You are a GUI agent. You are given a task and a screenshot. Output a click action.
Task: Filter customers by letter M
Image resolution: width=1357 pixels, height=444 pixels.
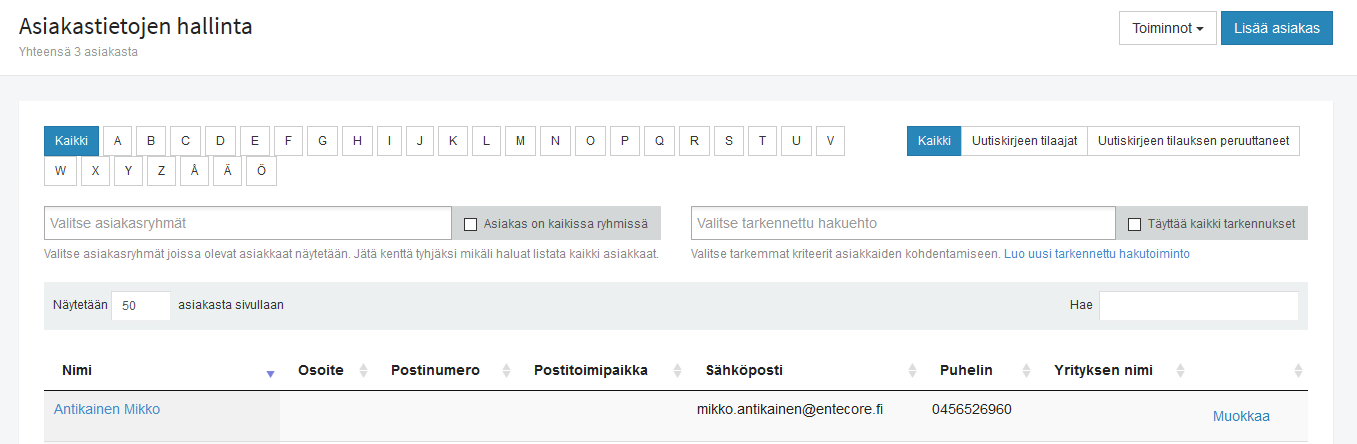click(x=520, y=141)
